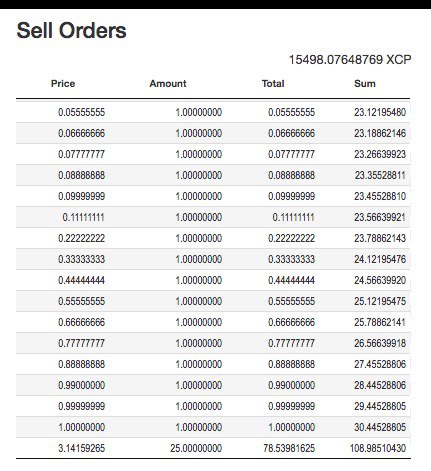Click the Total column header
The image size is (431, 471).
pos(273,83)
